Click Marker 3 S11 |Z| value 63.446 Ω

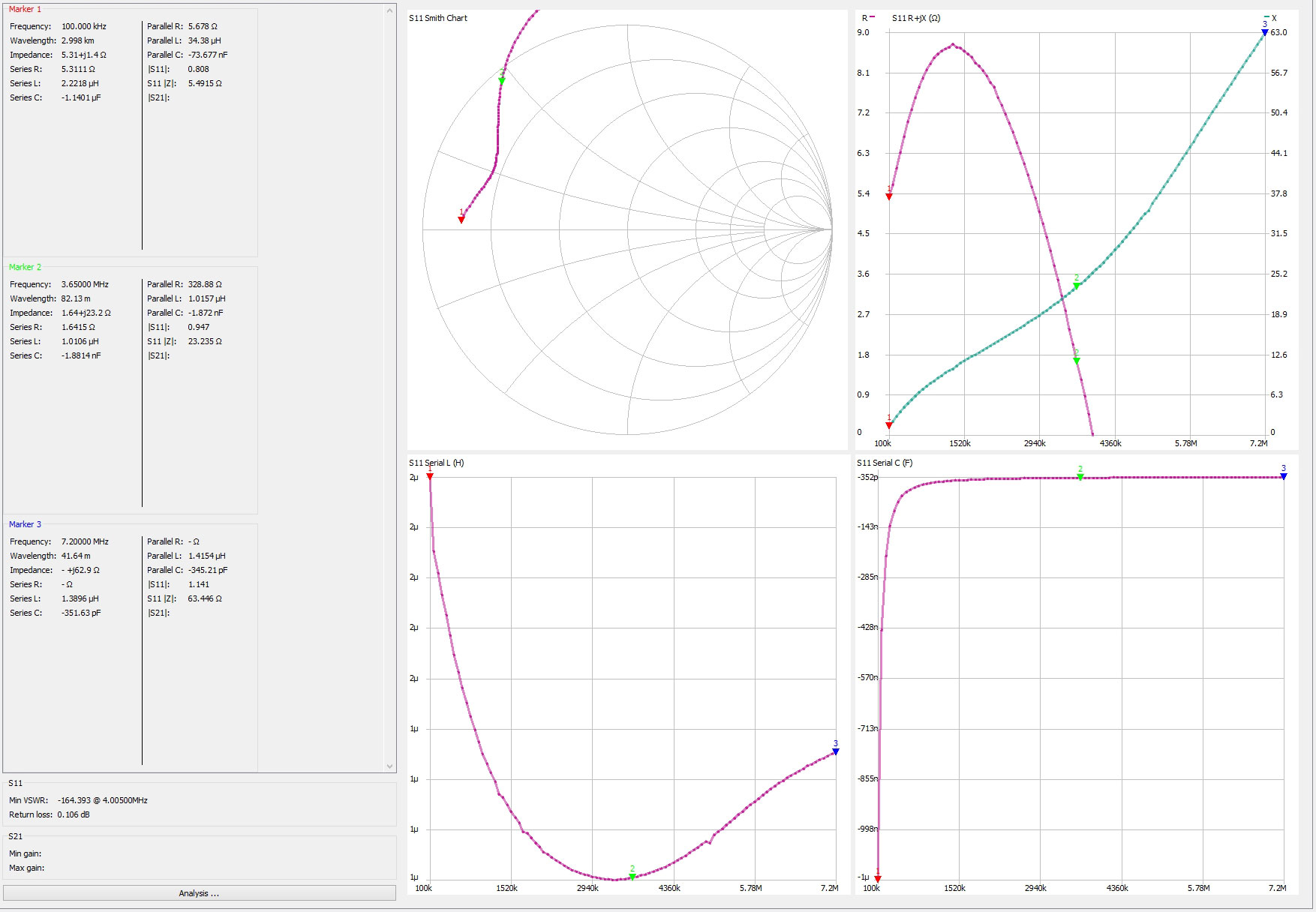[205, 598]
